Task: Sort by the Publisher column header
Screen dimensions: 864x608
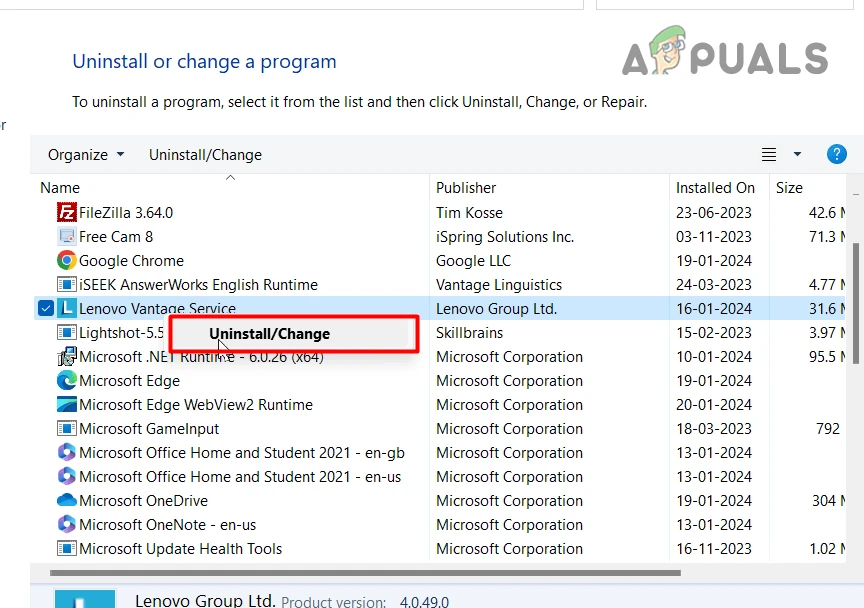Action: (466, 188)
